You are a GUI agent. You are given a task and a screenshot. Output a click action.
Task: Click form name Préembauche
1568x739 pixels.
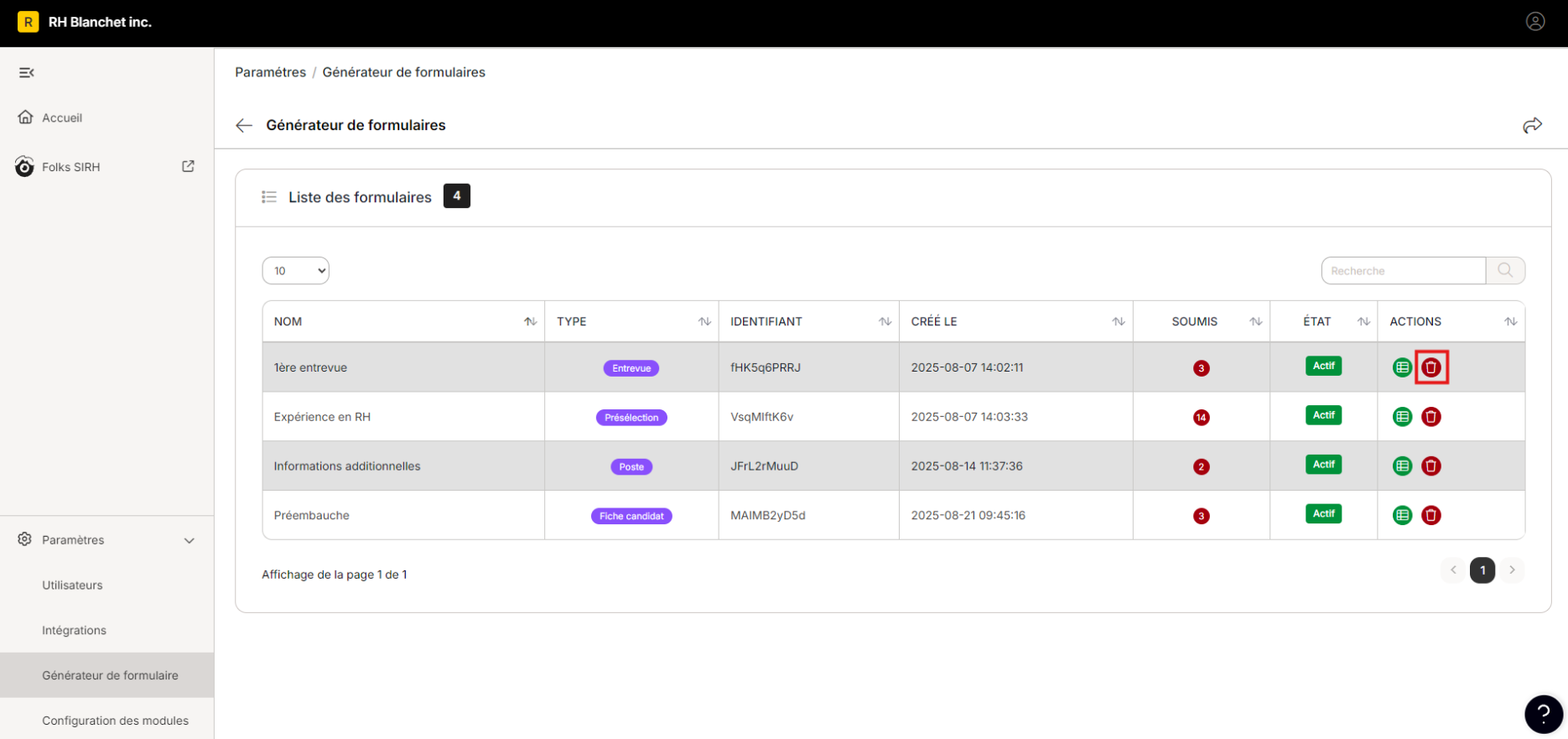pyautogui.click(x=312, y=516)
